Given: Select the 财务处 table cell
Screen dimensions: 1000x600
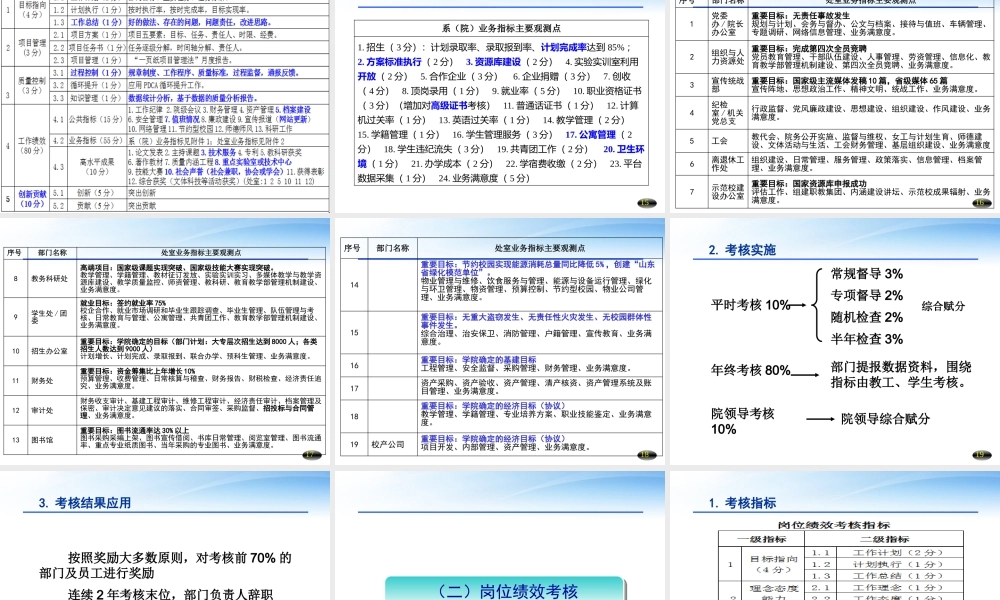Looking at the screenshot, I should click(x=50, y=381).
